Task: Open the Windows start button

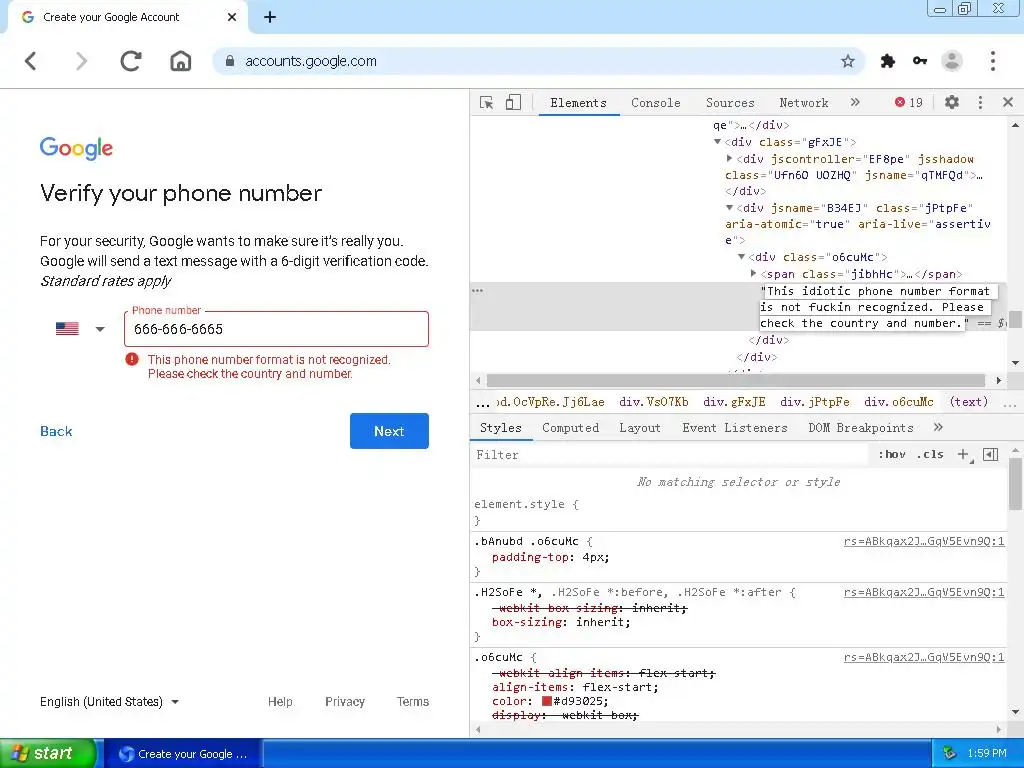Action: (48, 753)
